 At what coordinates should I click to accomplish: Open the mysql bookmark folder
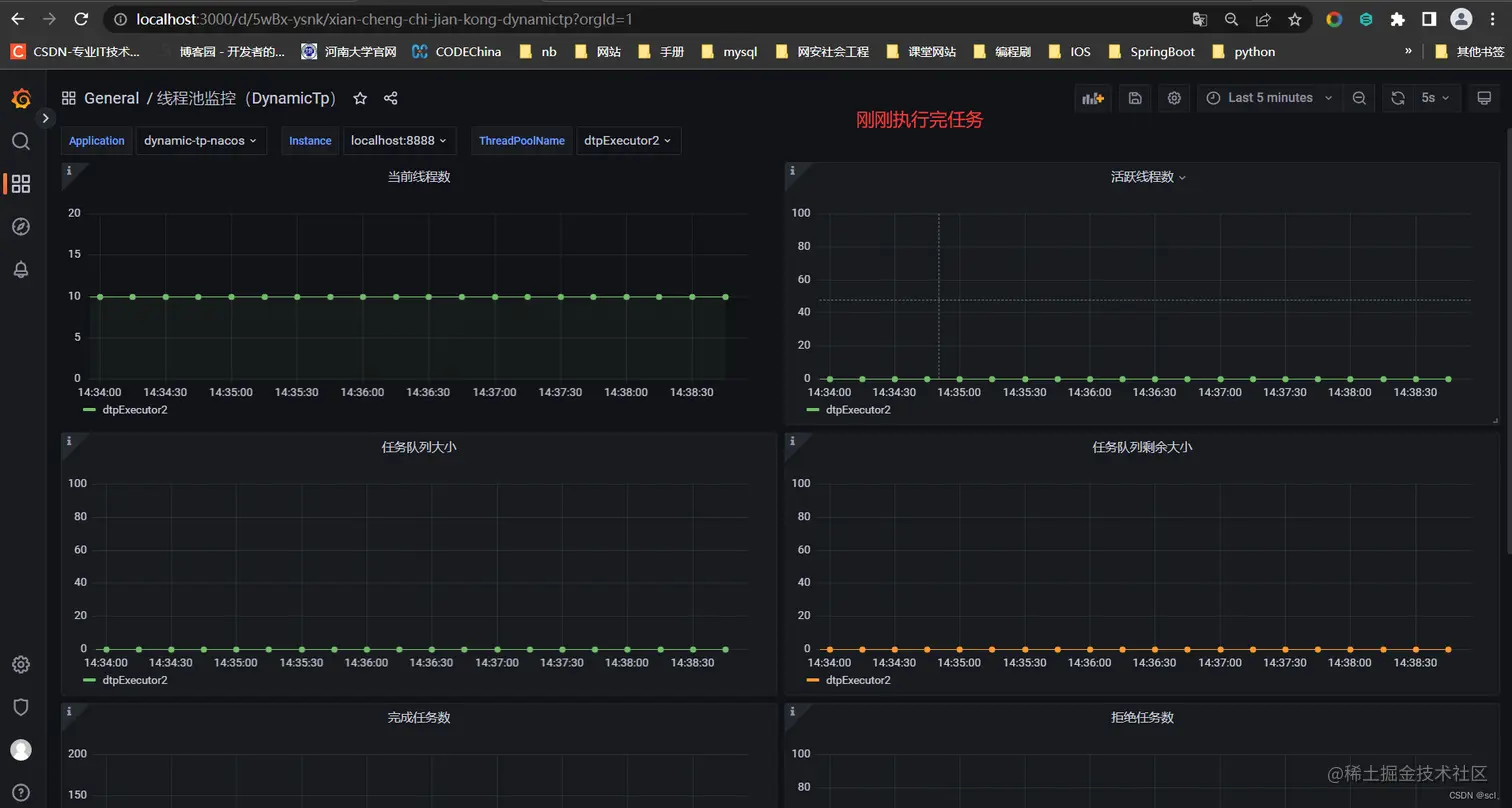[729, 52]
